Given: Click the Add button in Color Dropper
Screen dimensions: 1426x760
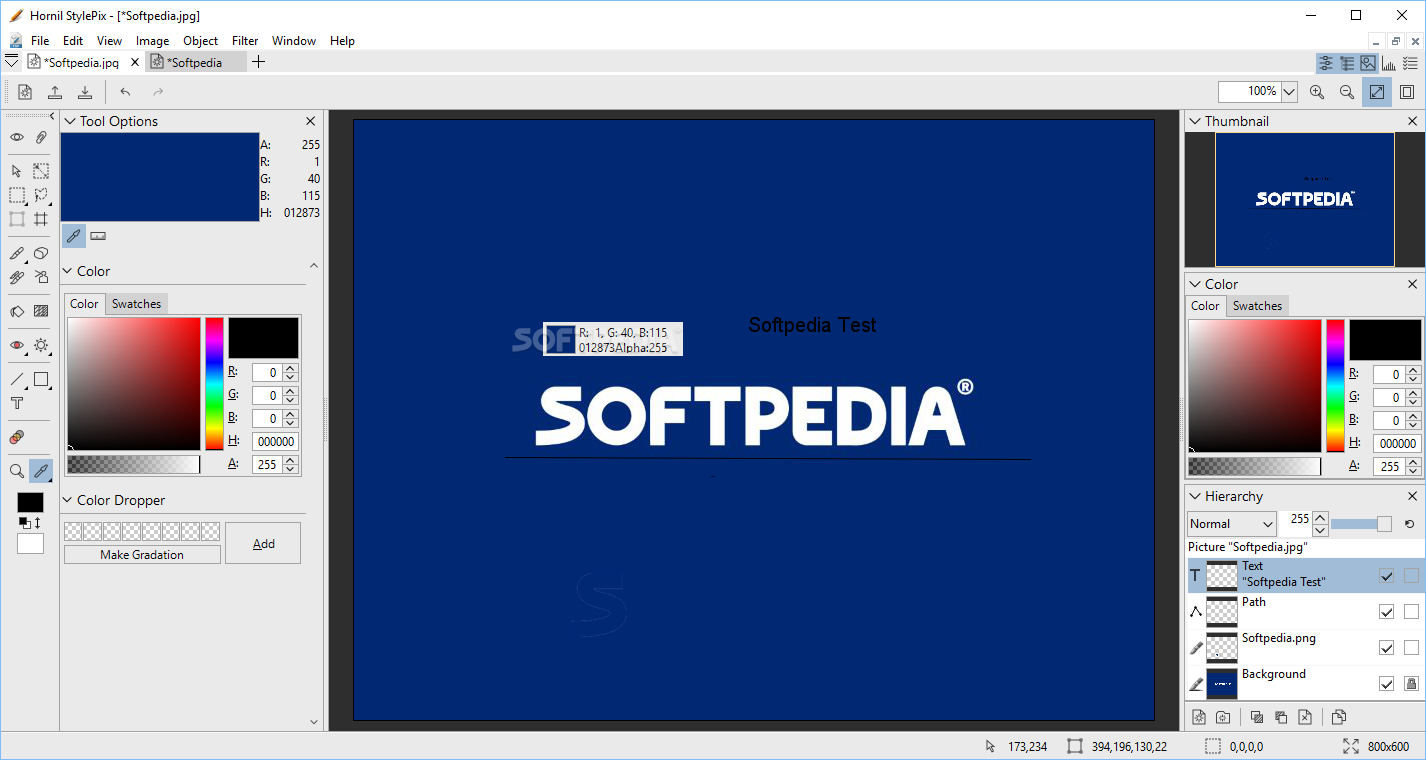Looking at the screenshot, I should coord(263,543).
